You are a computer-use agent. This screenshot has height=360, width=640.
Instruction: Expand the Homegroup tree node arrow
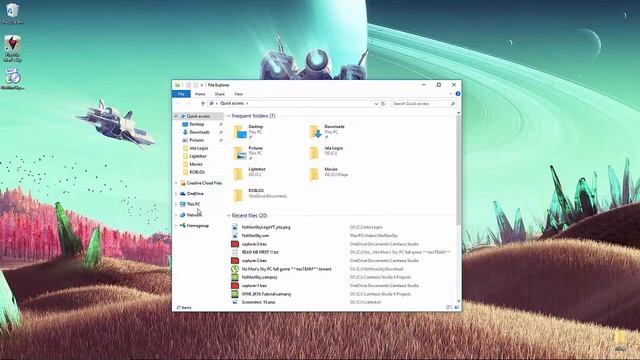176,226
